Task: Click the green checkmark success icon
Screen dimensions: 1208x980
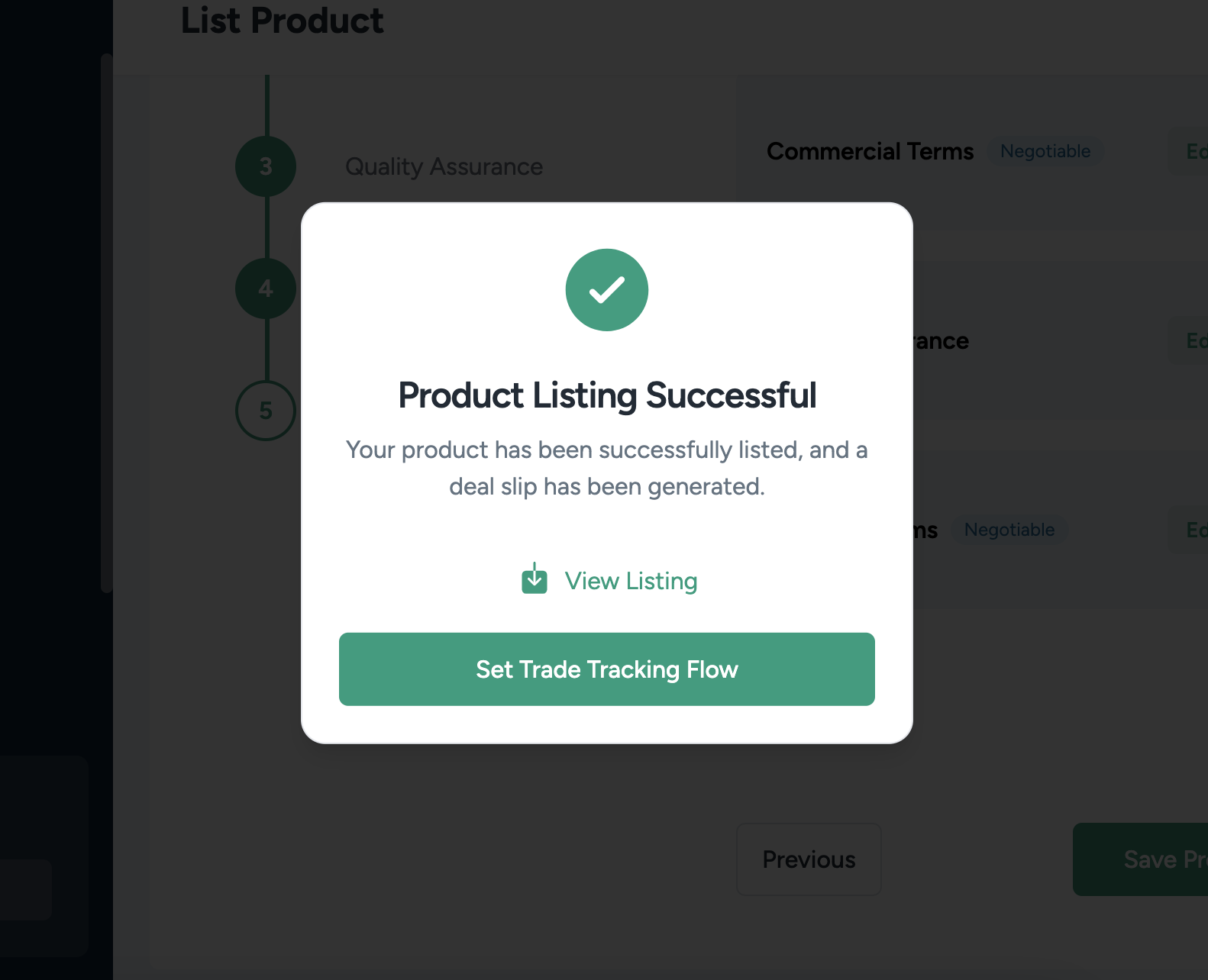Action: [607, 290]
